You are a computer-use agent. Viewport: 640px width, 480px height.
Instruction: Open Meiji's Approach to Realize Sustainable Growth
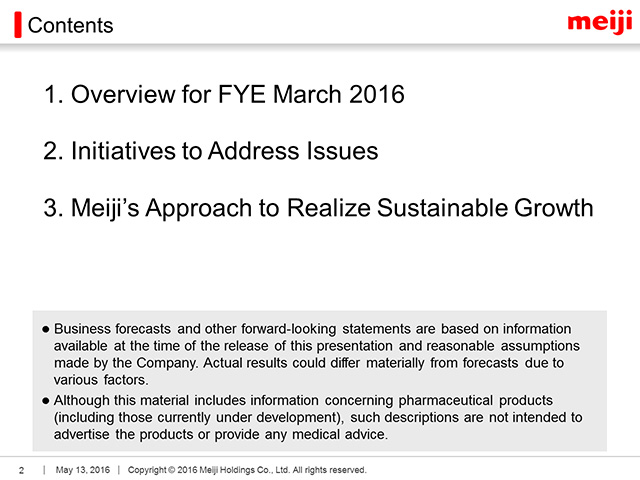point(318,208)
